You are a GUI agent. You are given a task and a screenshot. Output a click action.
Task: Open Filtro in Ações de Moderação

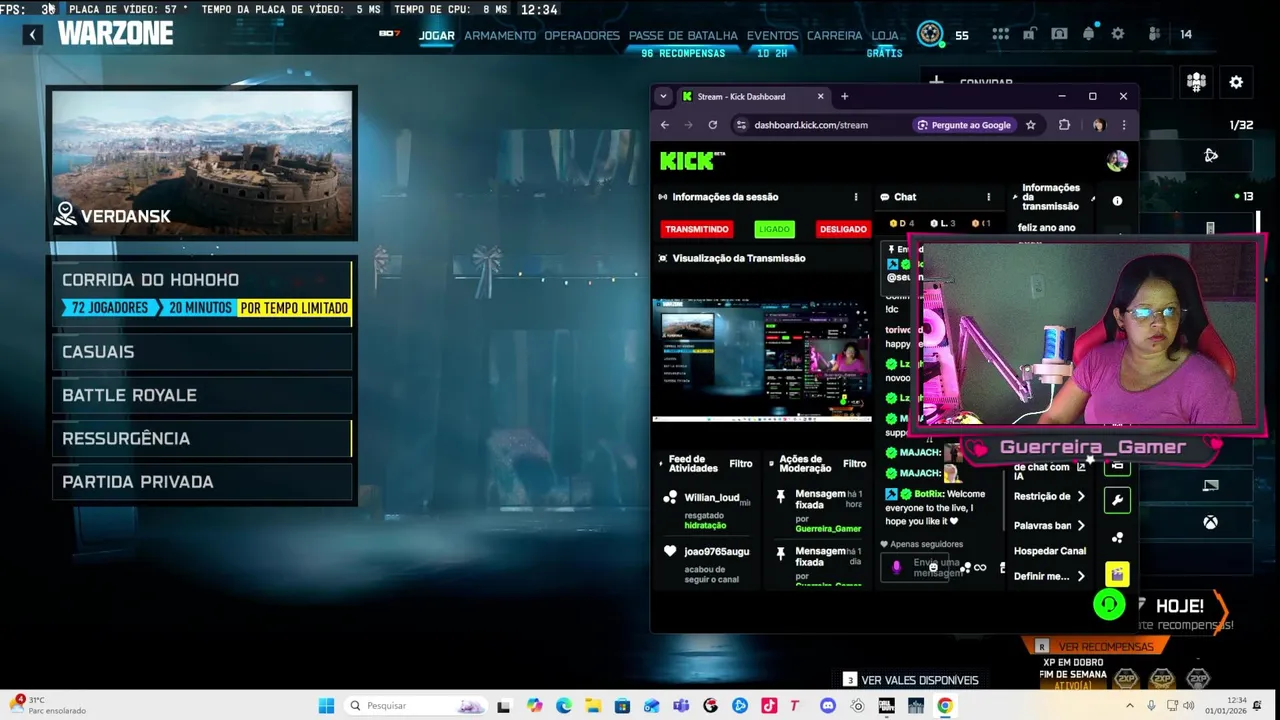pos(854,464)
